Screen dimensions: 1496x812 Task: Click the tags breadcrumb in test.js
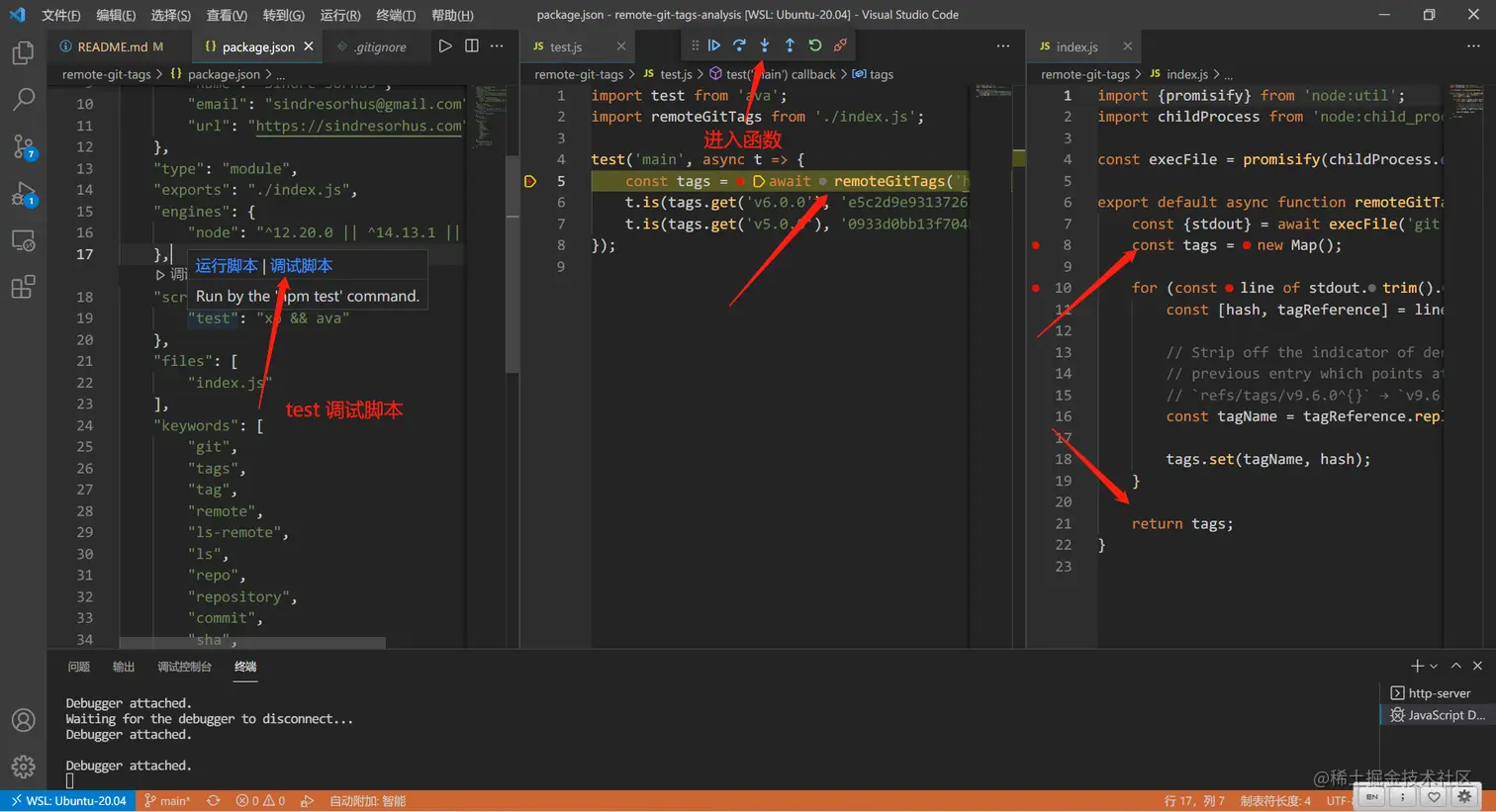click(x=881, y=74)
